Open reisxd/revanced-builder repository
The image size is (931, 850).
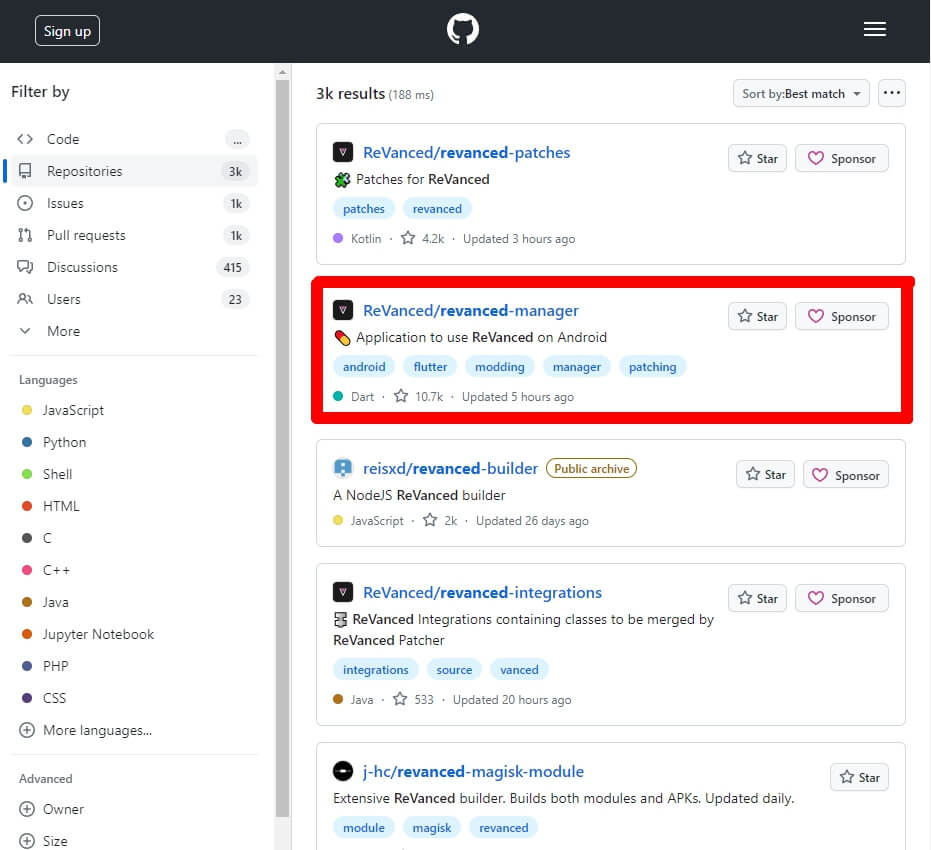450,468
